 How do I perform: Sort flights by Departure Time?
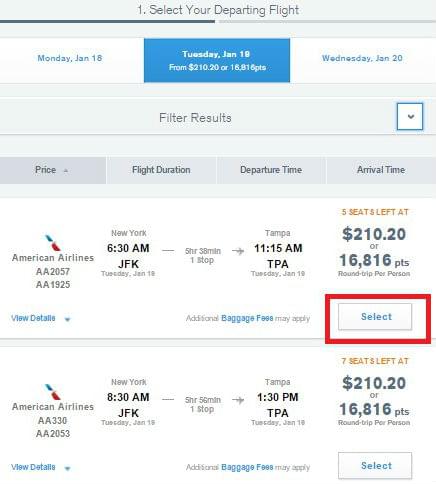click(271, 170)
